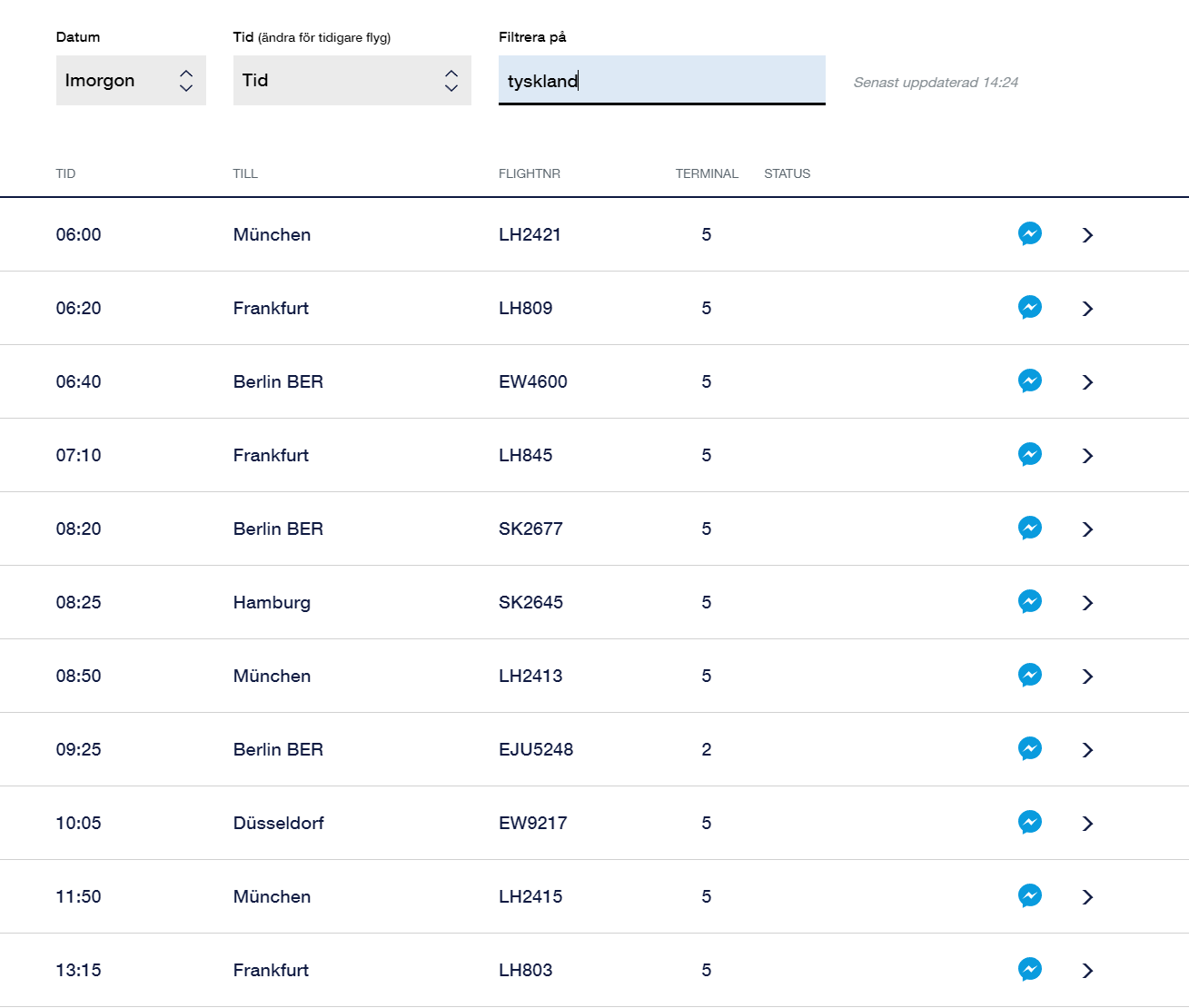Open Messenger for Düsseldorf flight EW9217
Screen dimensions: 1189x1008
click(1029, 823)
